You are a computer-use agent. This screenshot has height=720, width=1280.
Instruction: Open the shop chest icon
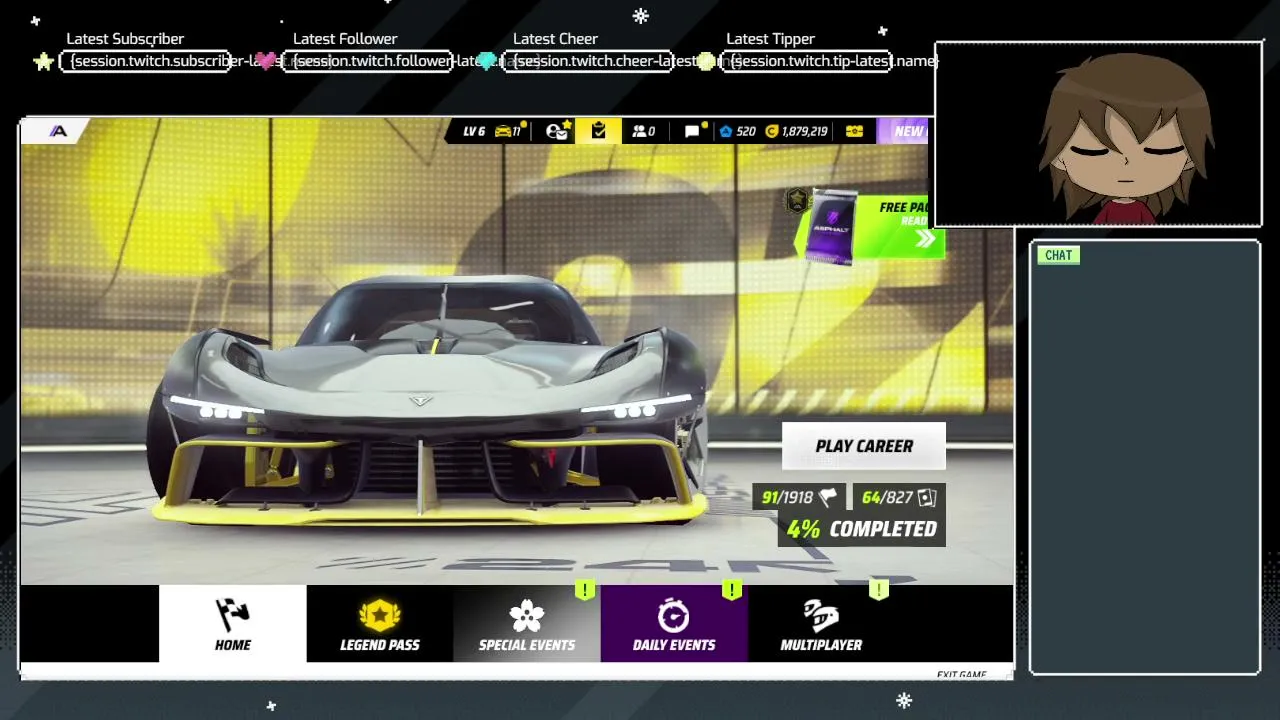(x=854, y=131)
